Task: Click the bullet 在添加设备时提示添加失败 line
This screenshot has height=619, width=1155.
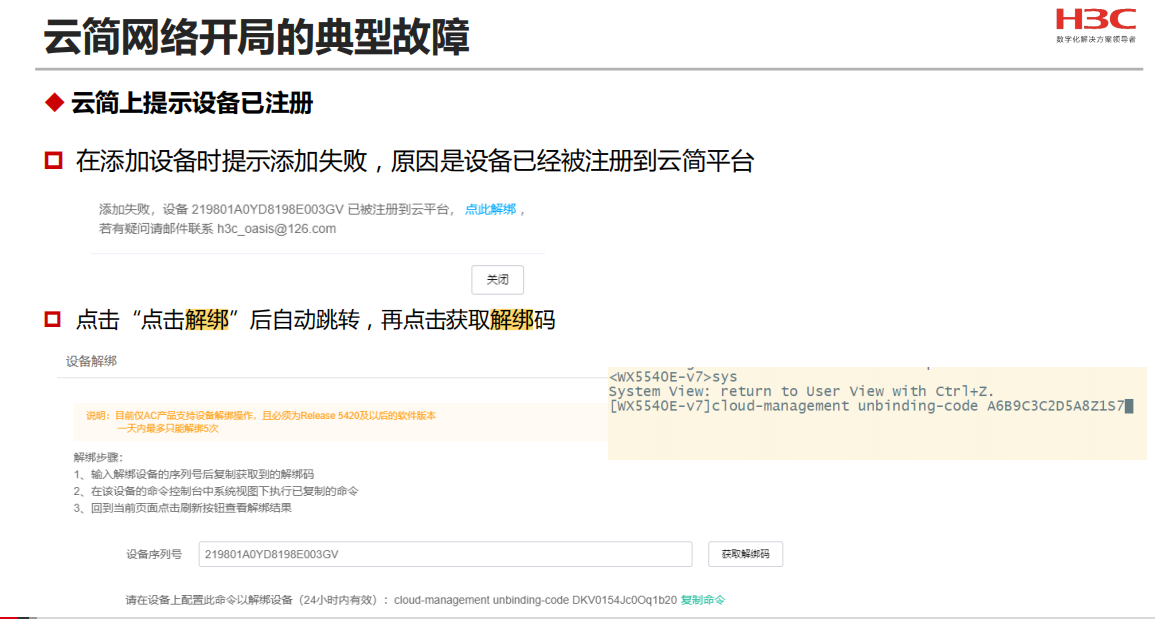Action: (415, 161)
